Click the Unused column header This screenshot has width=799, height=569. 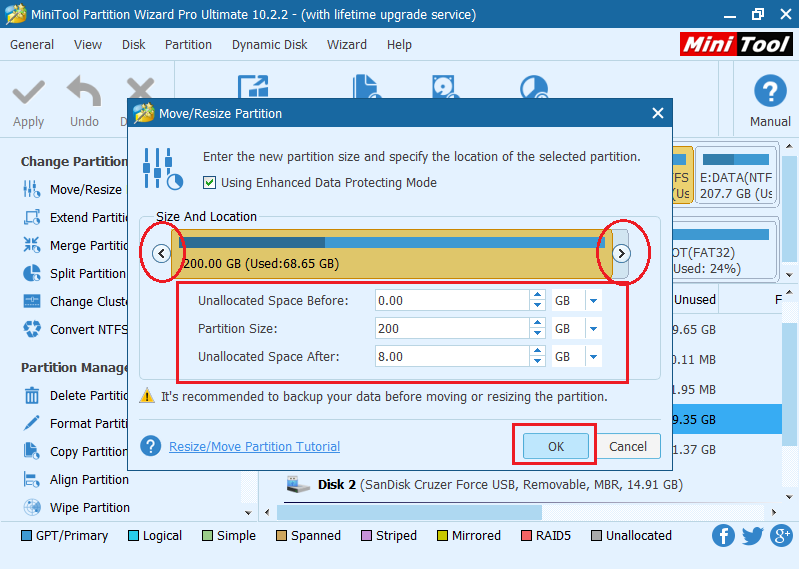coord(695,300)
